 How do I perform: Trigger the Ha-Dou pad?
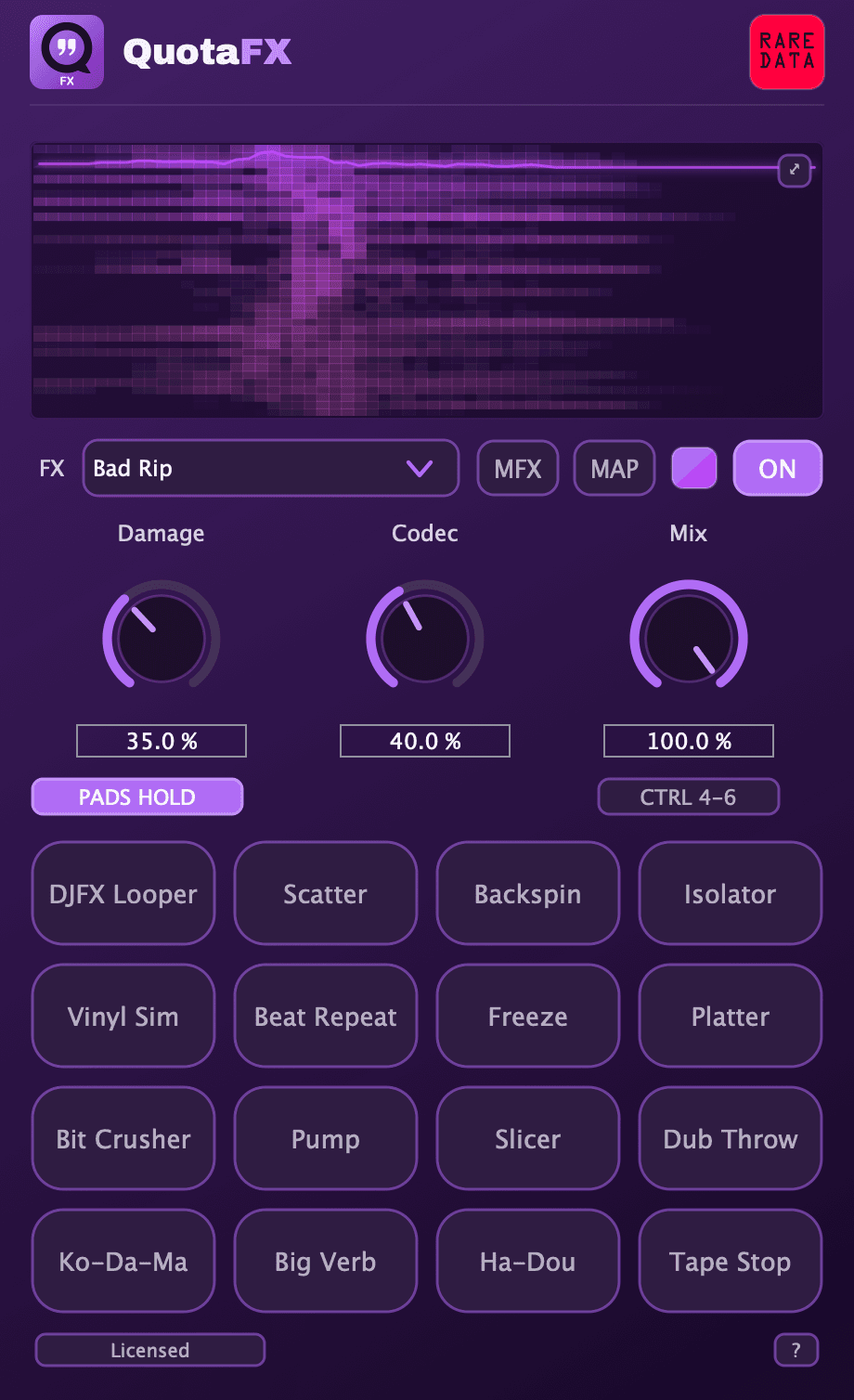tap(528, 1261)
